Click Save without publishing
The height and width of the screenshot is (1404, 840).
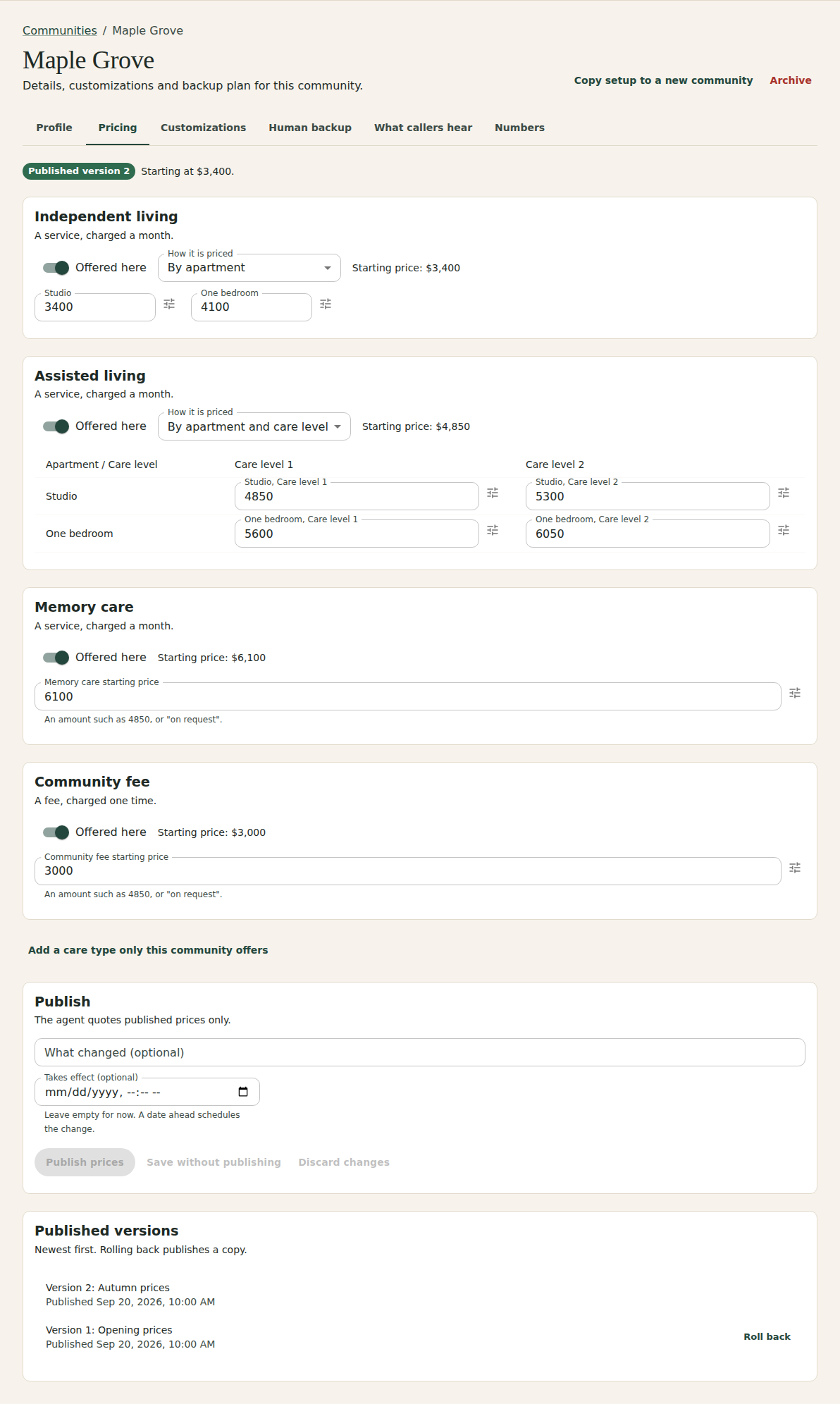[214, 1162]
